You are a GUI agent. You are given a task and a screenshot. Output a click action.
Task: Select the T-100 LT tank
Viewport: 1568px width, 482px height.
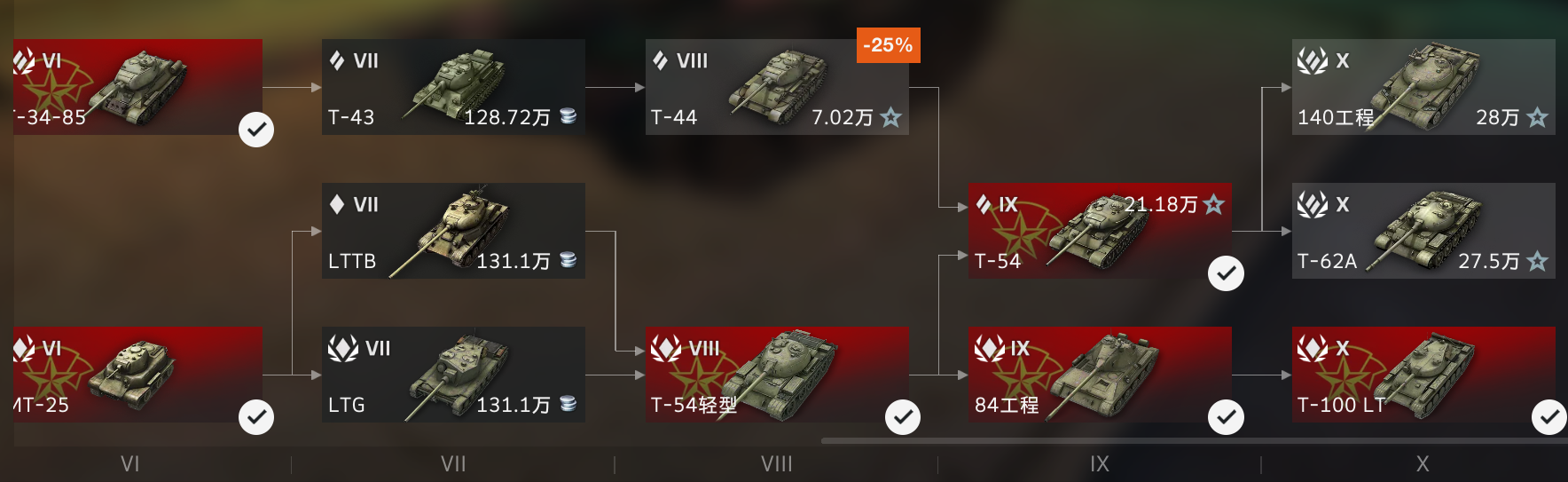[1423, 375]
